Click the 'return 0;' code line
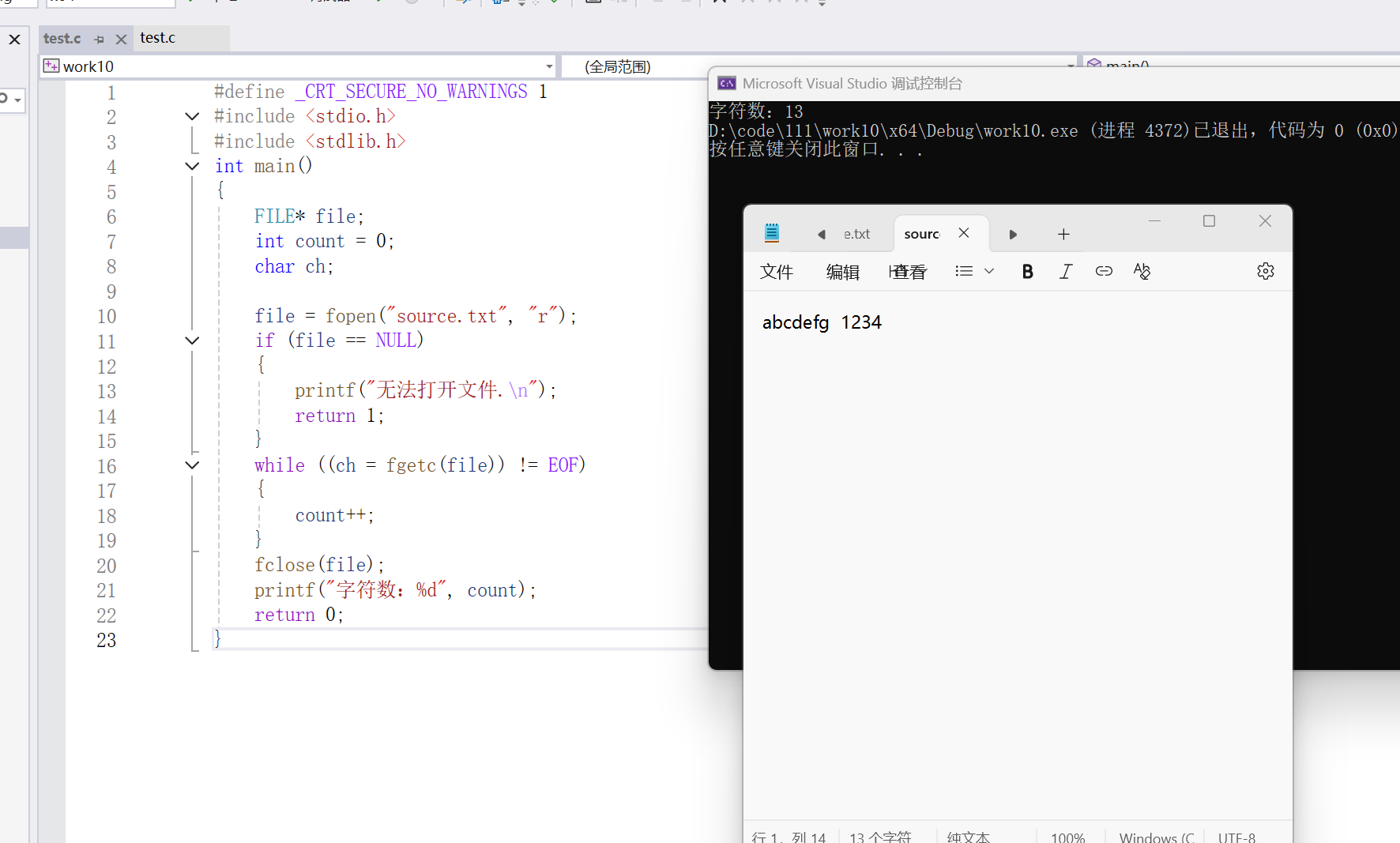1400x843 pixels. 299,615
